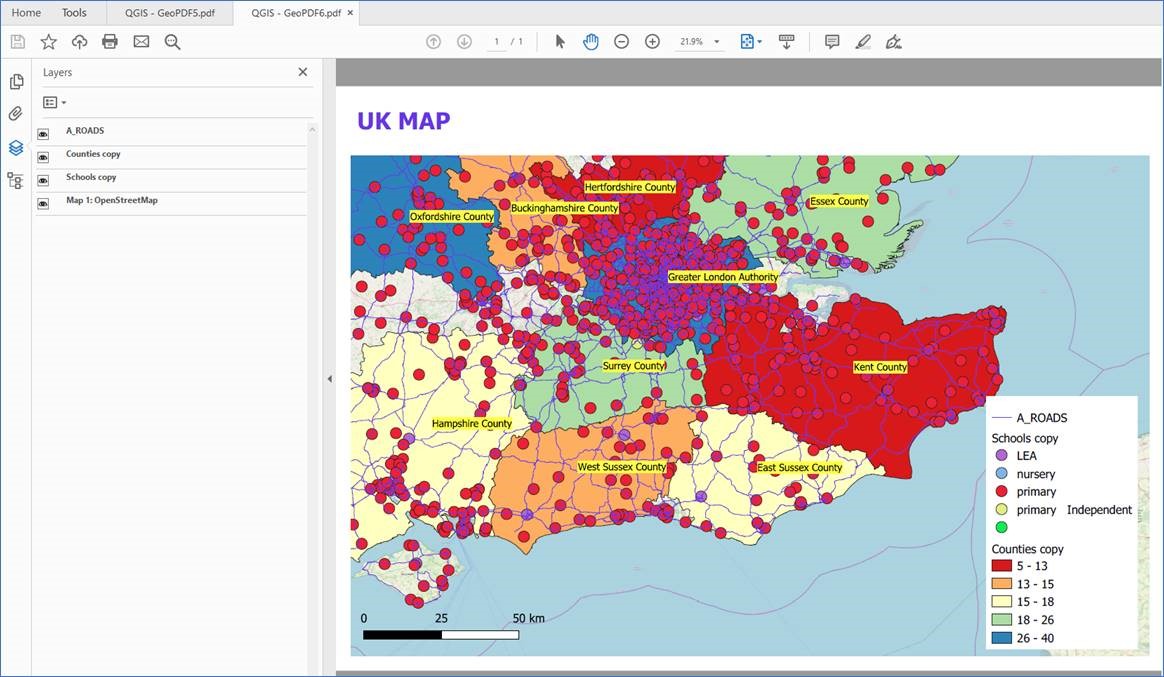Open the zoom percentage dropdown
Image resolution: width=1164 pixels, height=677 pixels.
click(x=712, y=41)
